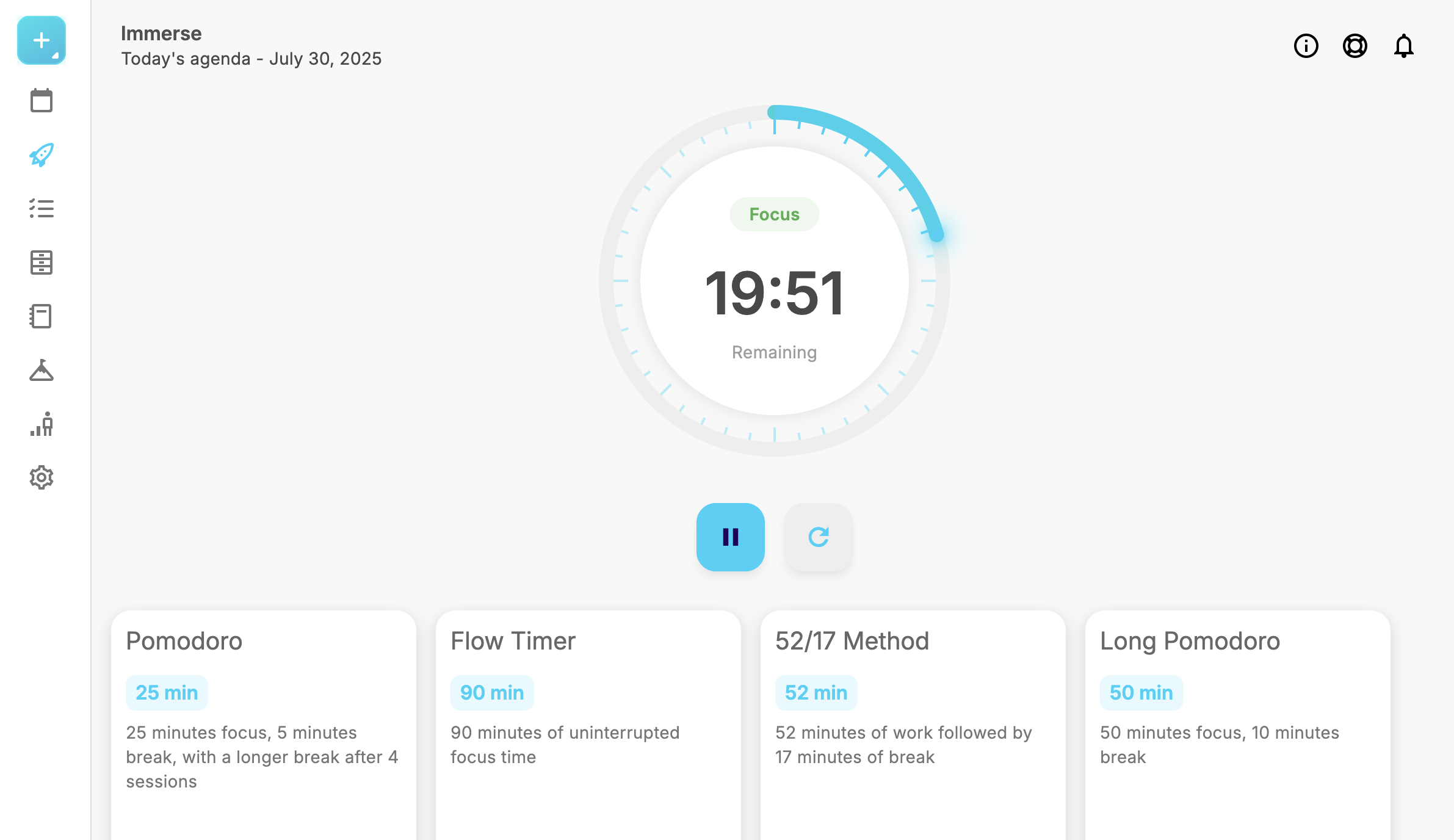Open the notebook icon in sidebar
The height and width of the screenshot is (840, 1454).
coord(42,316)
